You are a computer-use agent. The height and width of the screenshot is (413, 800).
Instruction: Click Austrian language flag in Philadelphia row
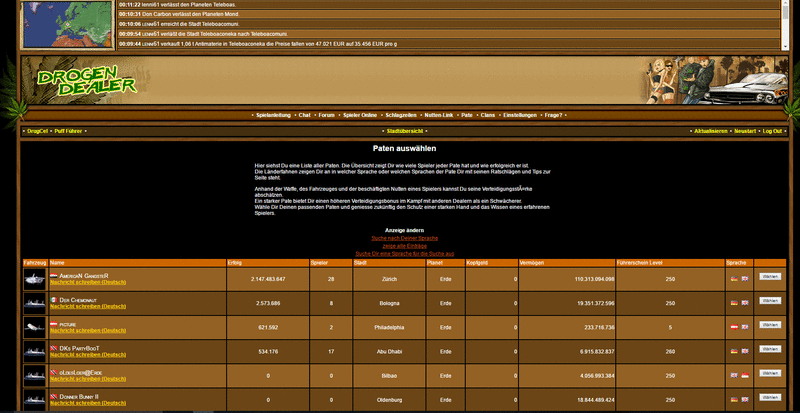[734, 327]
